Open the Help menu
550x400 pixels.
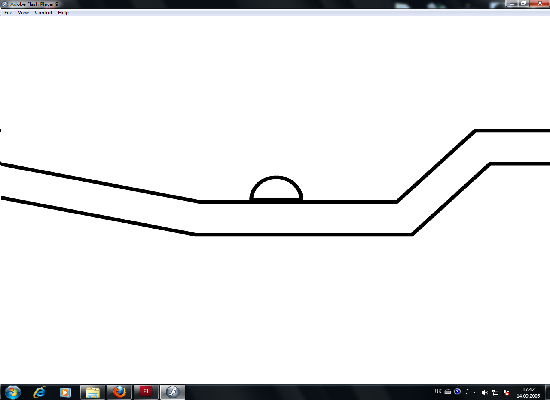pos(63,13)
